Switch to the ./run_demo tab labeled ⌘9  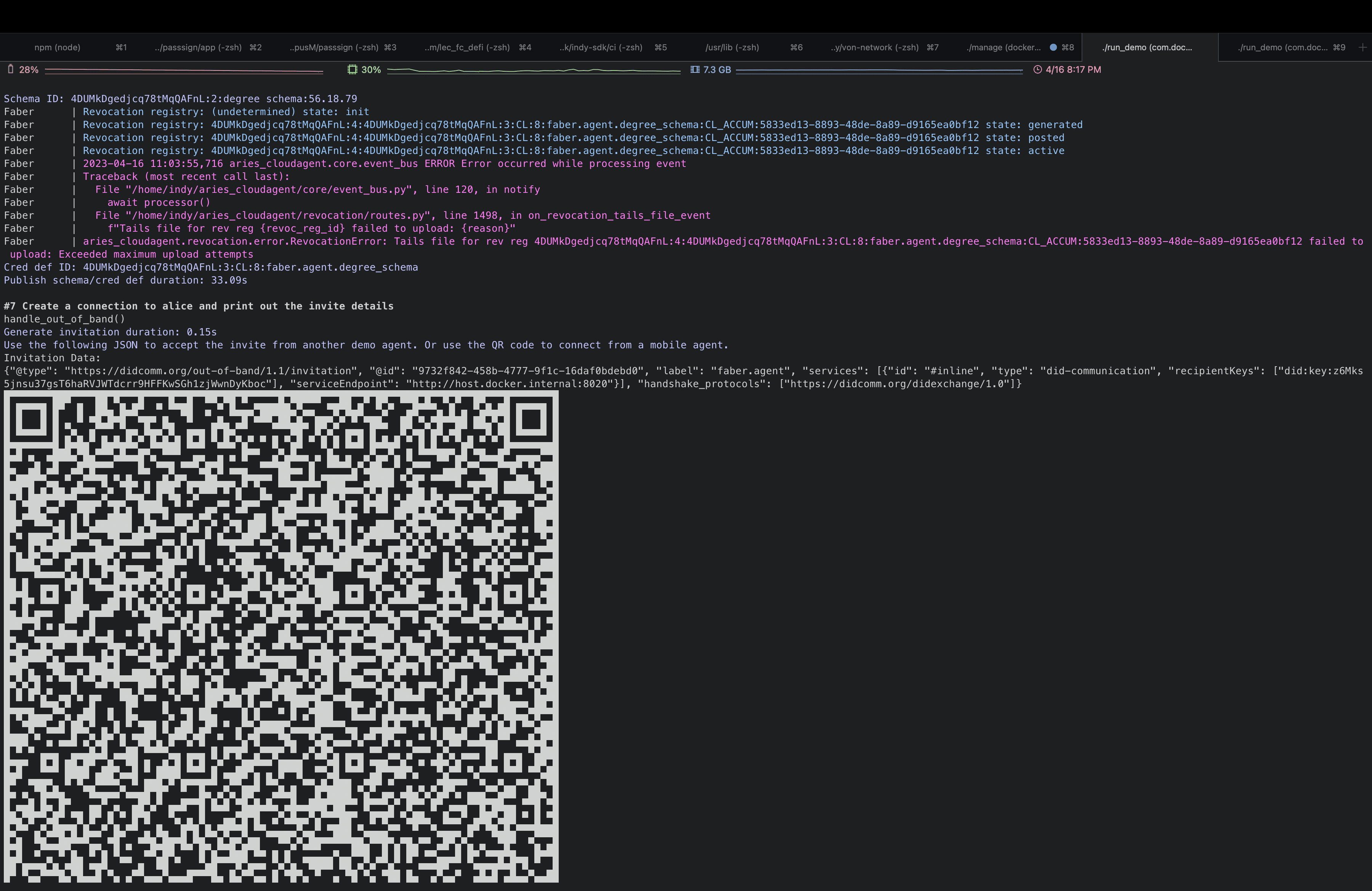point(1287,47)
